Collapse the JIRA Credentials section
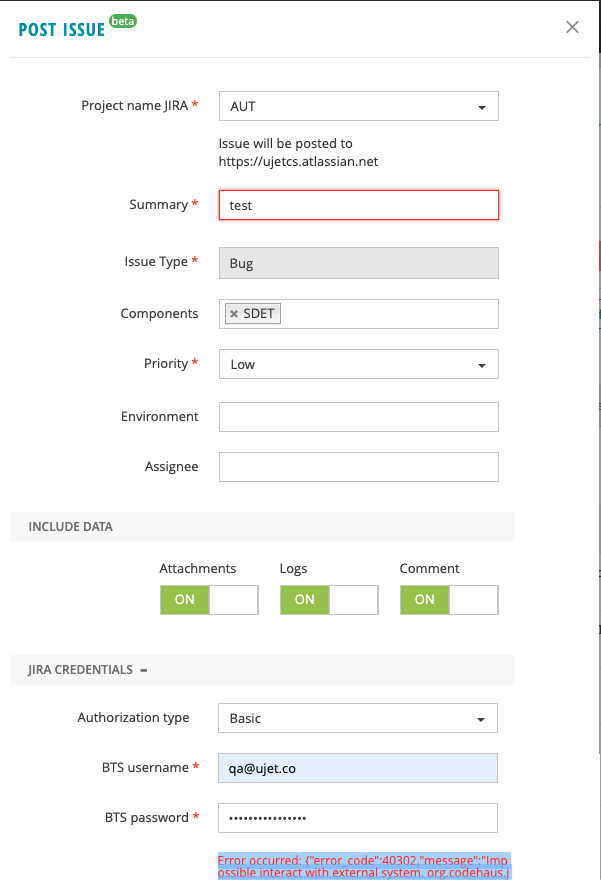Screen dimensions: 601x880 coord(144,670)
